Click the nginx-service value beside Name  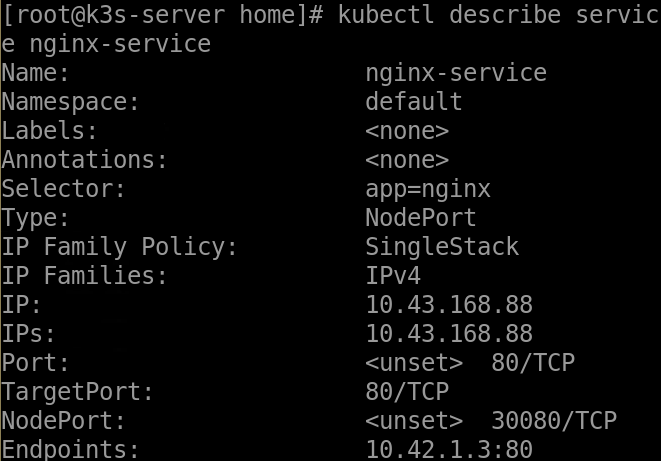pos(455,73)
